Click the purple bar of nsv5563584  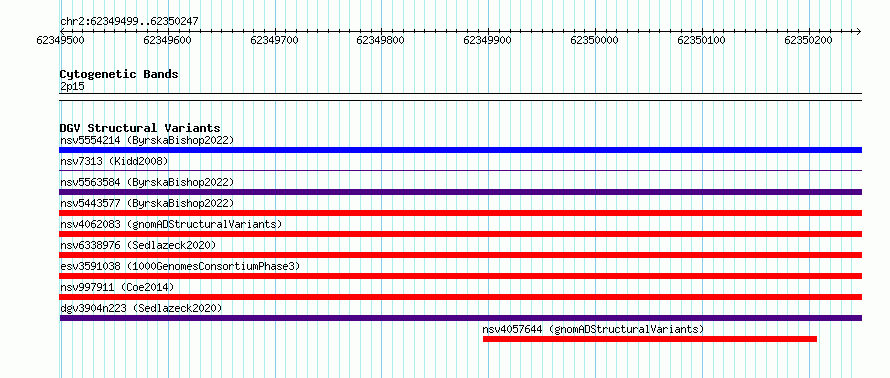tap(461, 192)
